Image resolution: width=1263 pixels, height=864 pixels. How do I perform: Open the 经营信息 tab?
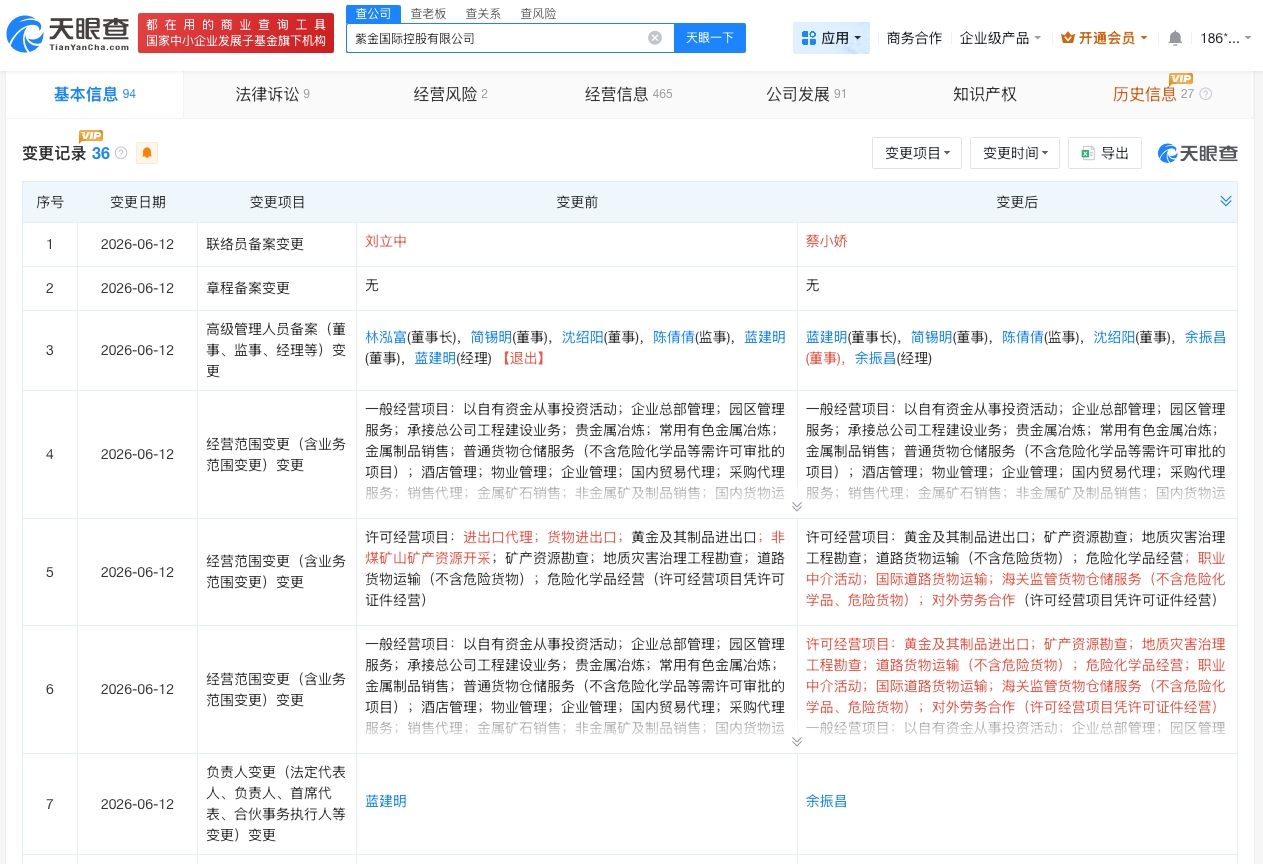click(628, 94)
